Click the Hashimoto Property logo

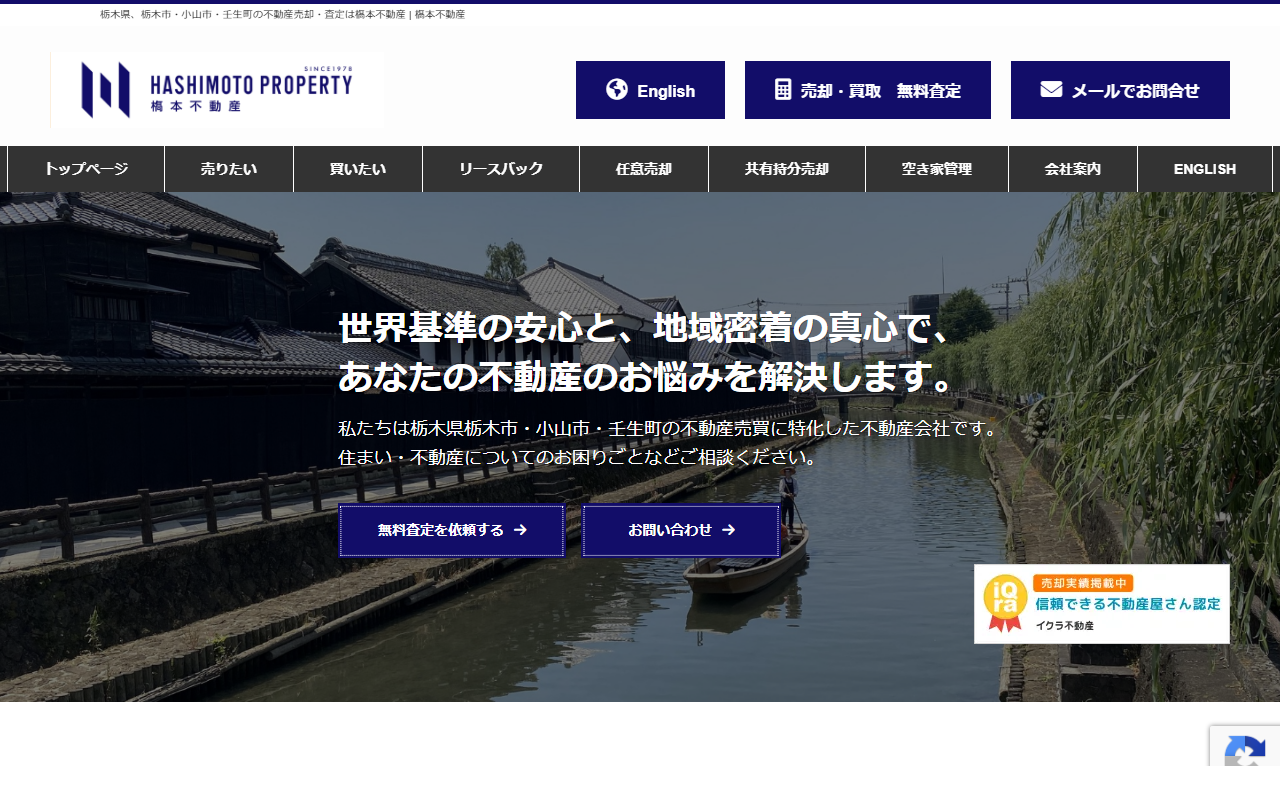click(217, 90)
